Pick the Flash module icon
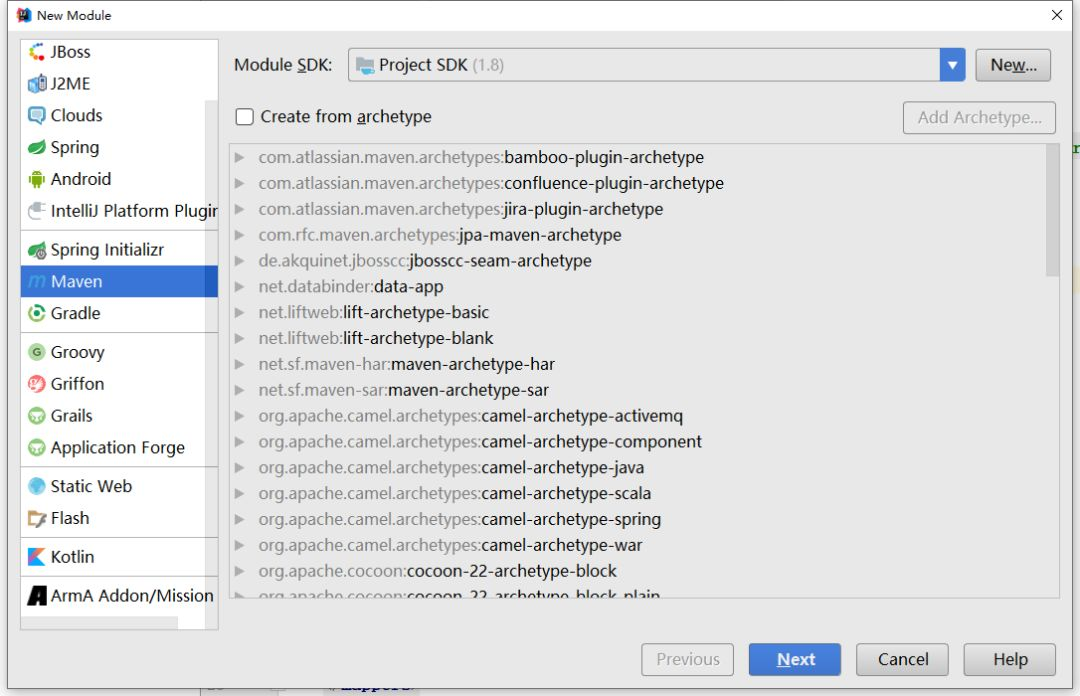Viewport: 1080px width, 696px height. (37, 518)
